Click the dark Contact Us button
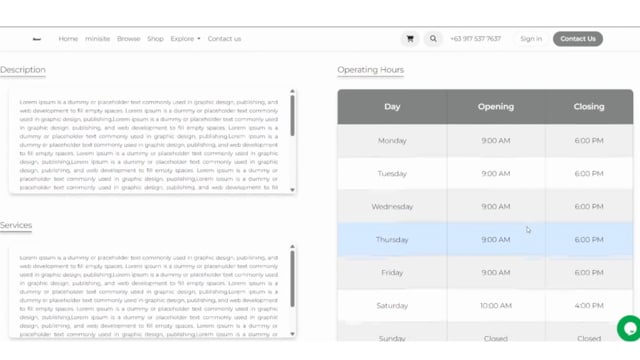The image size is (640, 360). (578, 39)
